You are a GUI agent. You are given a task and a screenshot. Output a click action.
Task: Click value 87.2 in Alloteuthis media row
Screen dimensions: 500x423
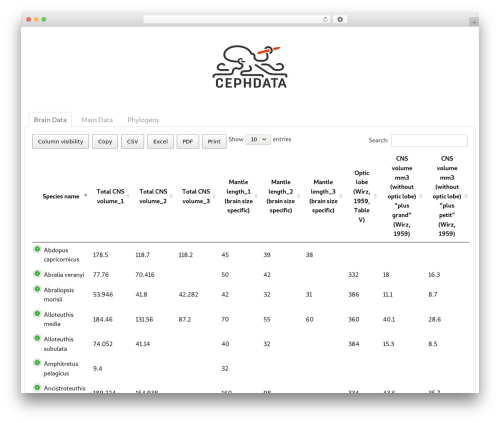[x=185, y=319]
